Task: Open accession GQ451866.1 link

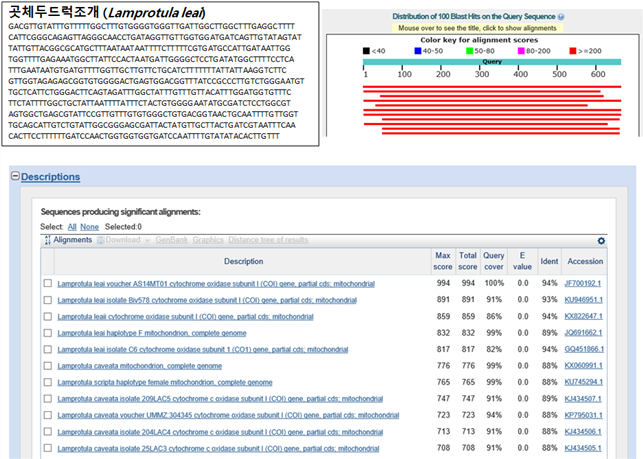Action: point(584,349)
